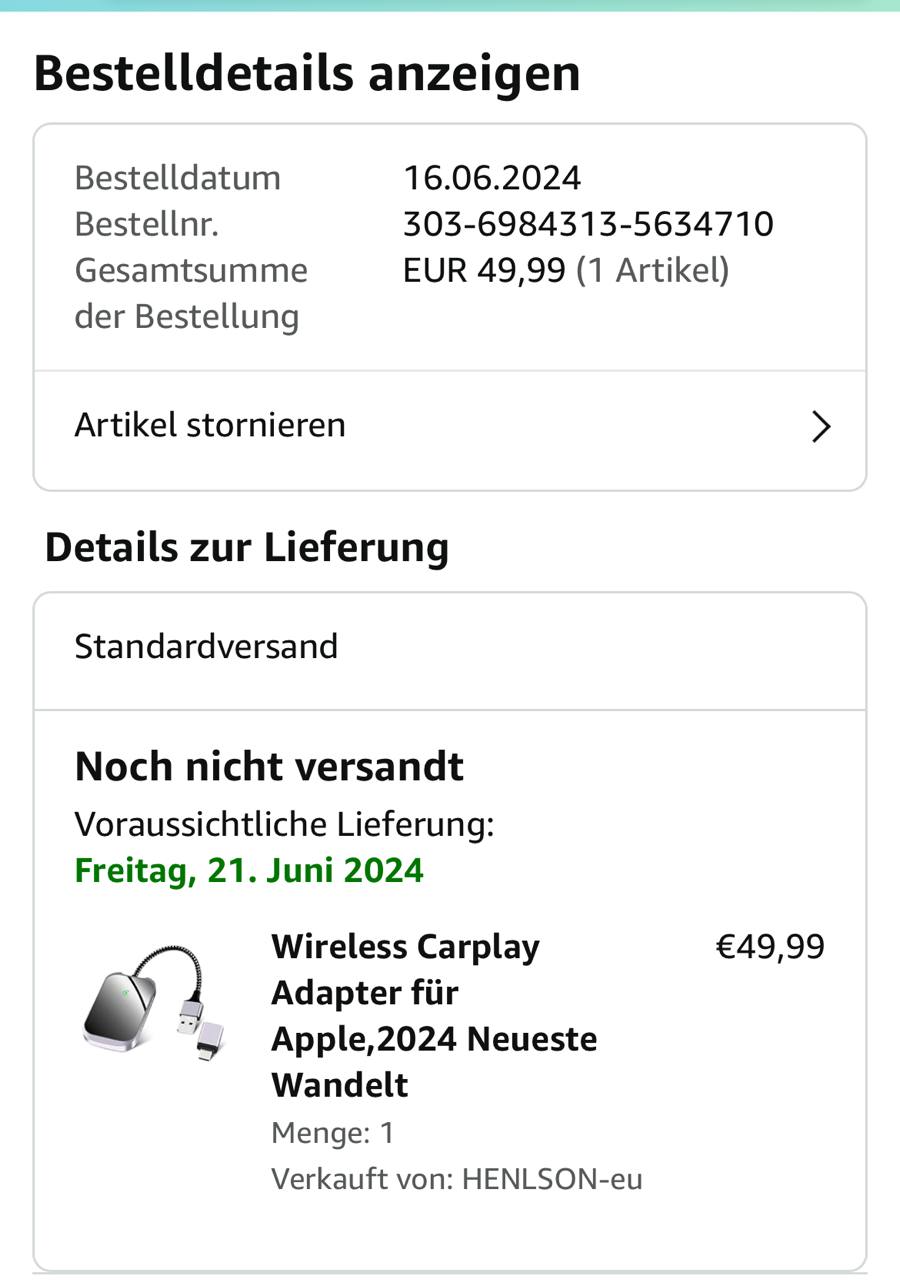Click the order date 16.06.2024
This screenshot has height=1280, width=900.
click(492, 178)
